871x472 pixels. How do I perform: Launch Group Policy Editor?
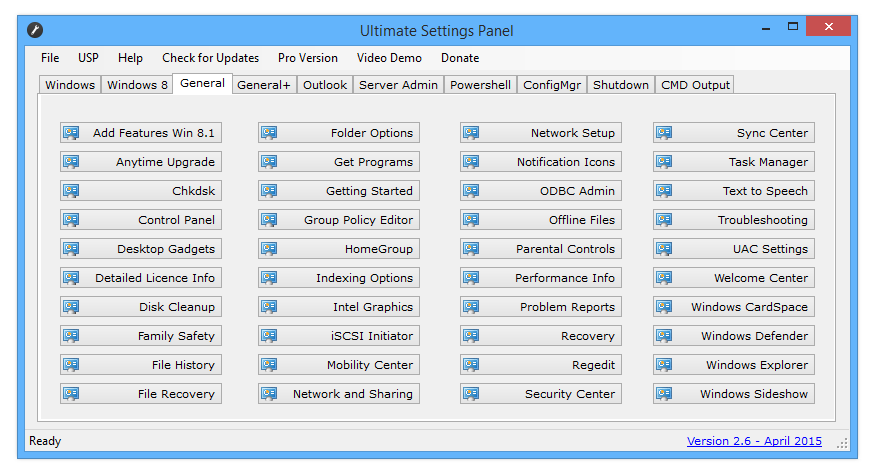339,220
